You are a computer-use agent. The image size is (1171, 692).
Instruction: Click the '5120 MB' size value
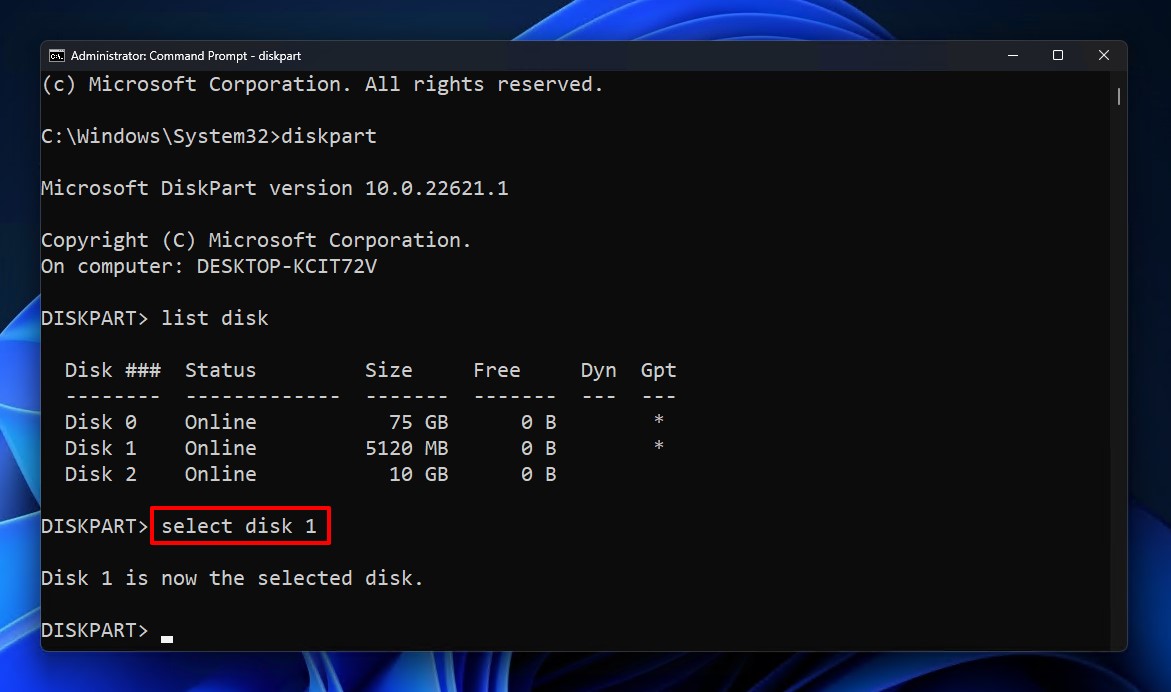[406, 448]
